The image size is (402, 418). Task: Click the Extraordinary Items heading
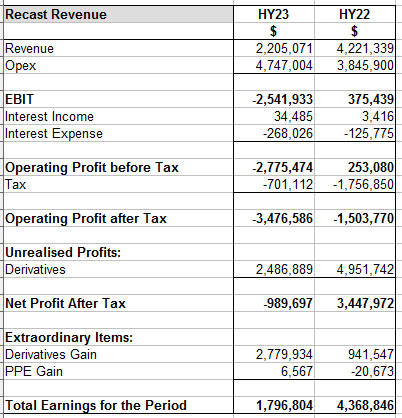[x=69, y=338]
